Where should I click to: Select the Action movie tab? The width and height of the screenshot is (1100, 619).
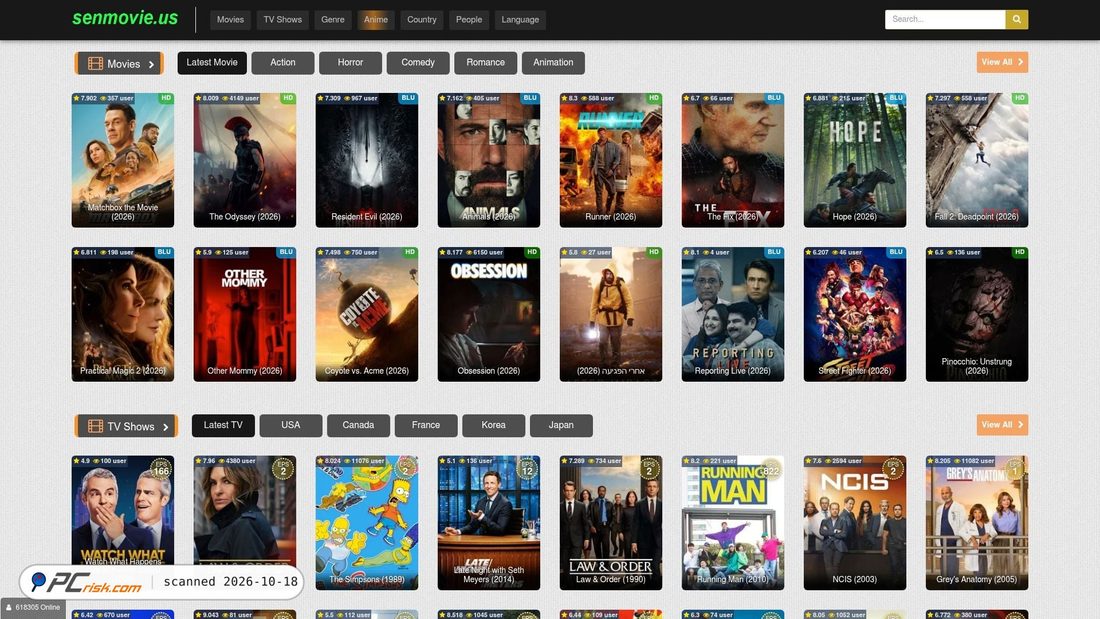(283, 62)
